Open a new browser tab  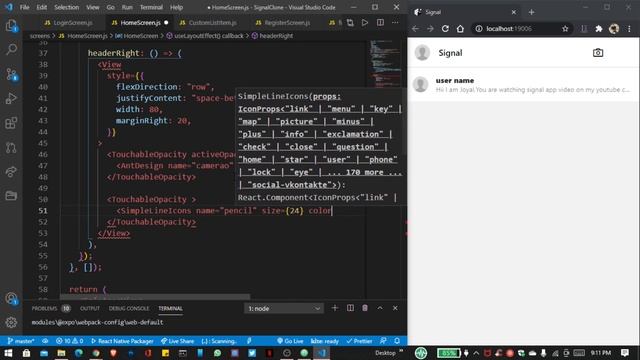tap(531, 12)
